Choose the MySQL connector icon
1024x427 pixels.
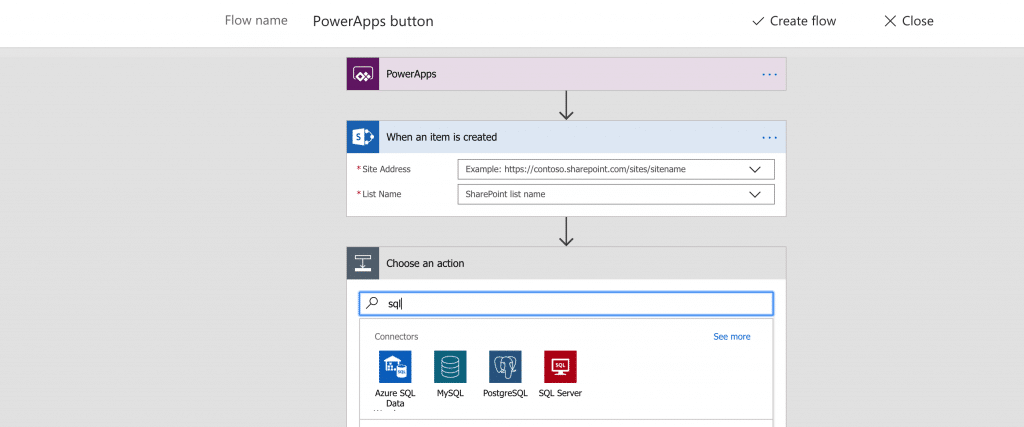[450, 367]
